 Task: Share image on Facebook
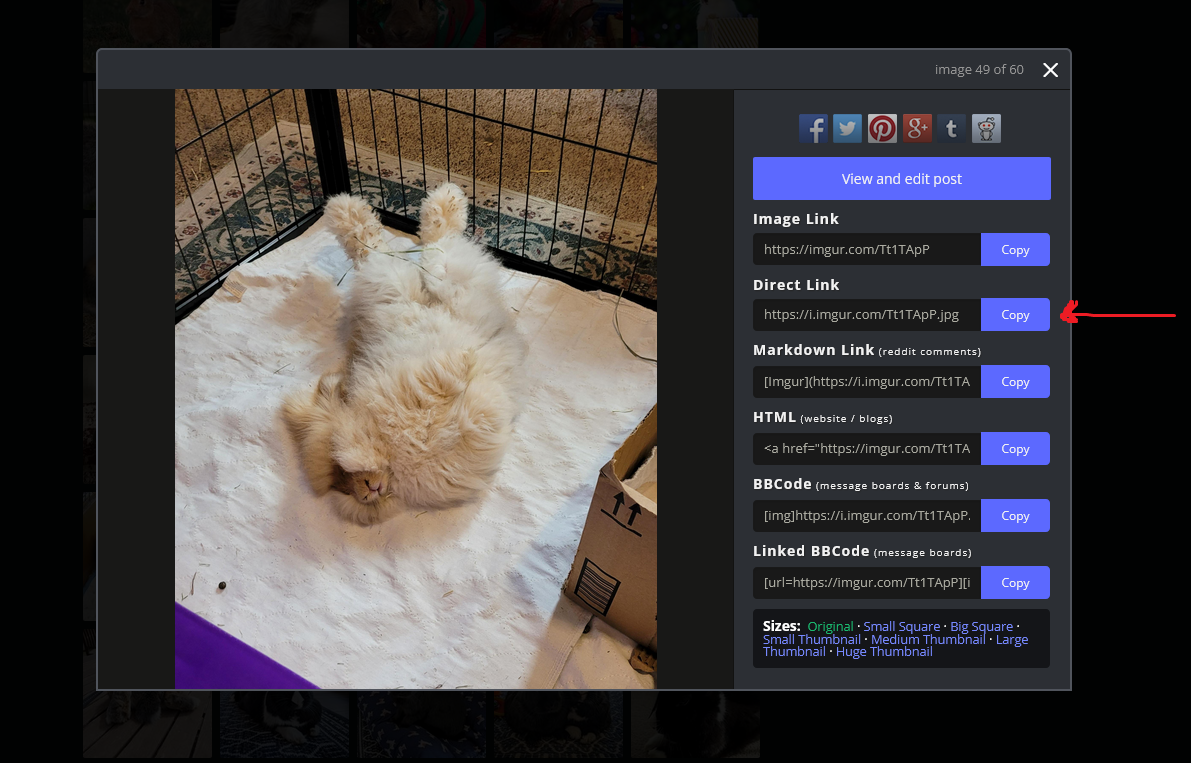click(813, 128)
